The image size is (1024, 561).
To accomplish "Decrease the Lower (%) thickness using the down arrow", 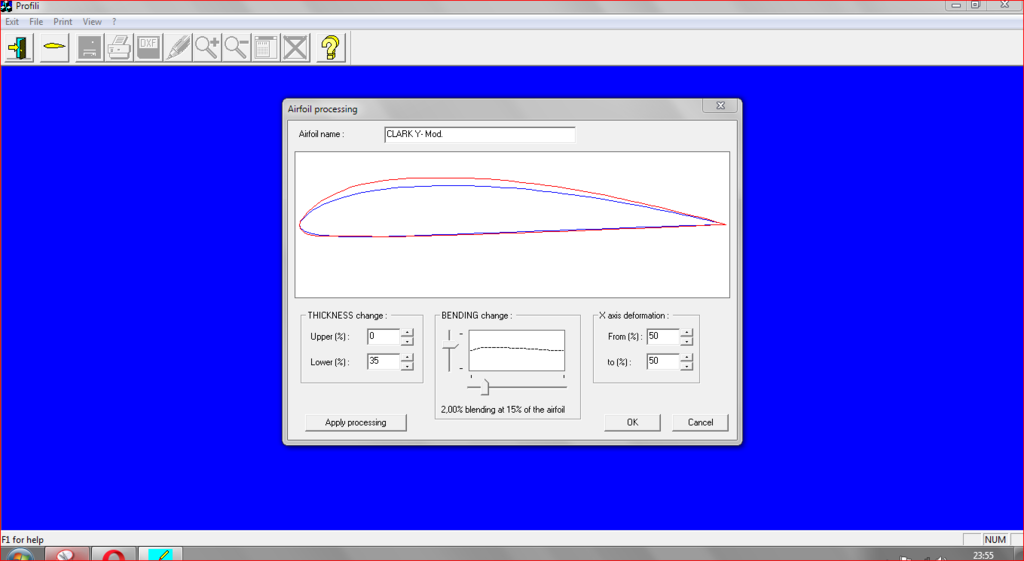I will point(407,366).
